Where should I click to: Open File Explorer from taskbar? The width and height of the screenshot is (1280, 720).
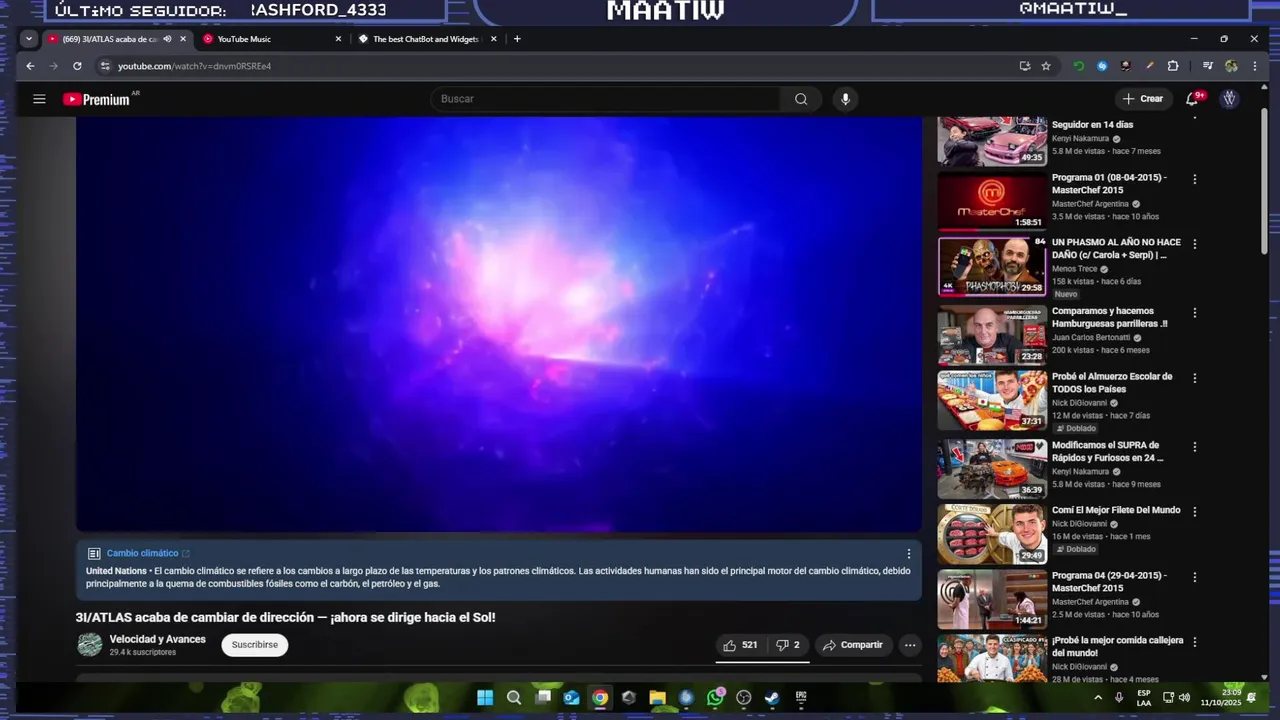coord(658,698)
